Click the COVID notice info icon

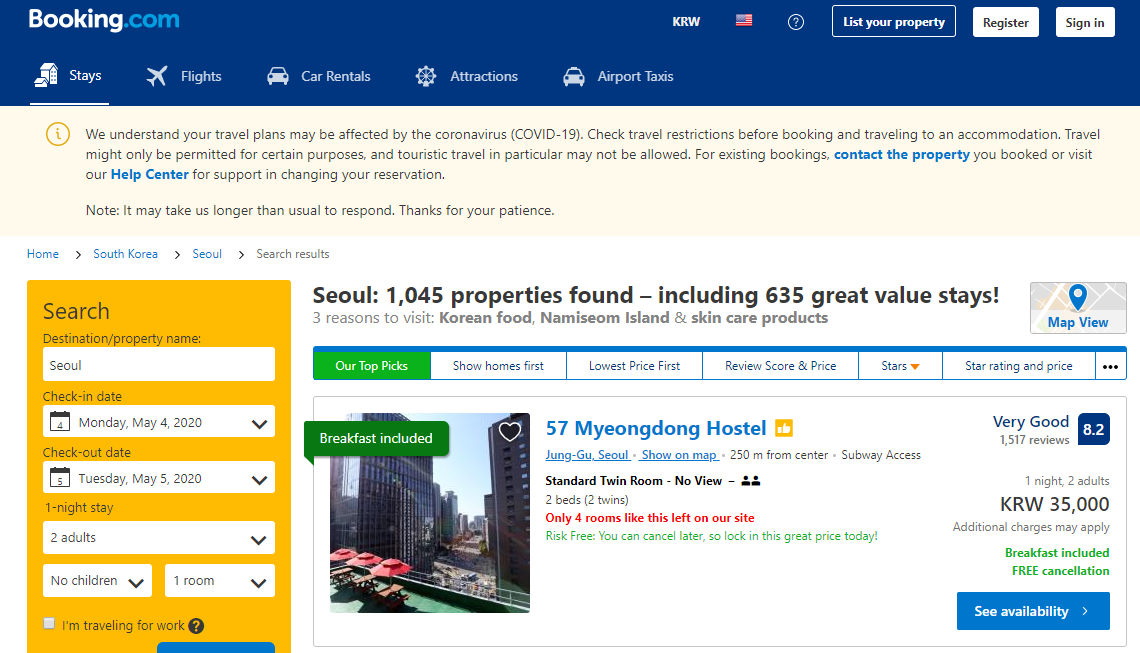(58, 135)
